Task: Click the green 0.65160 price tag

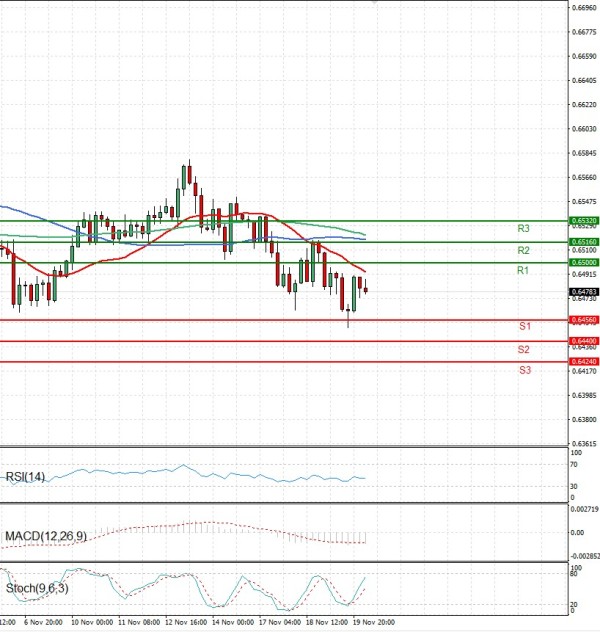Action: pos(584,241)
